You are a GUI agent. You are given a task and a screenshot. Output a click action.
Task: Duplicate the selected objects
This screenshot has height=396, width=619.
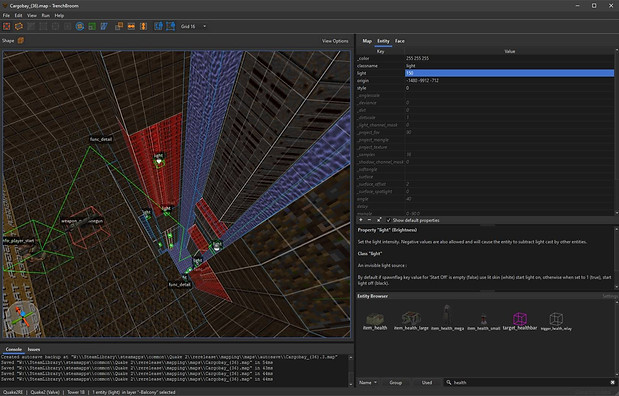(119, 26)
